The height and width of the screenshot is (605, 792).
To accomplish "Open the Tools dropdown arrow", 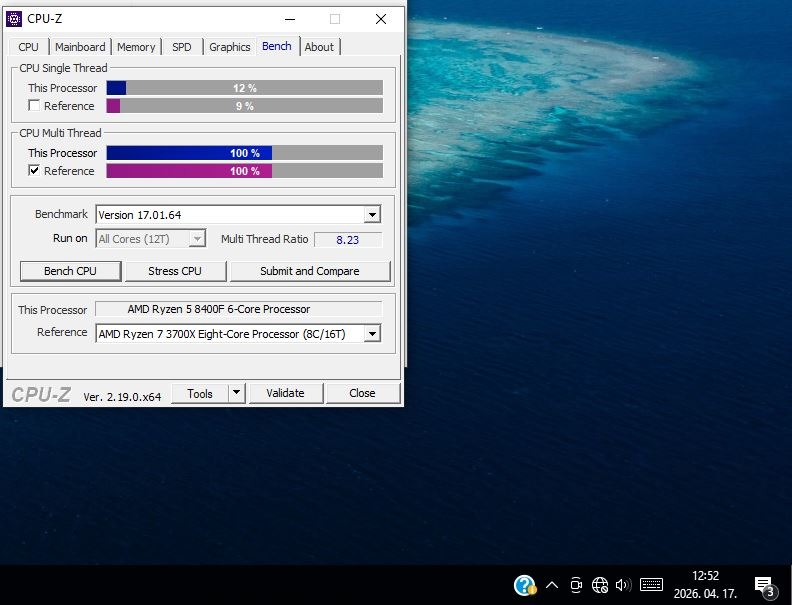I will pyautogui.click(x=236, y=393).
